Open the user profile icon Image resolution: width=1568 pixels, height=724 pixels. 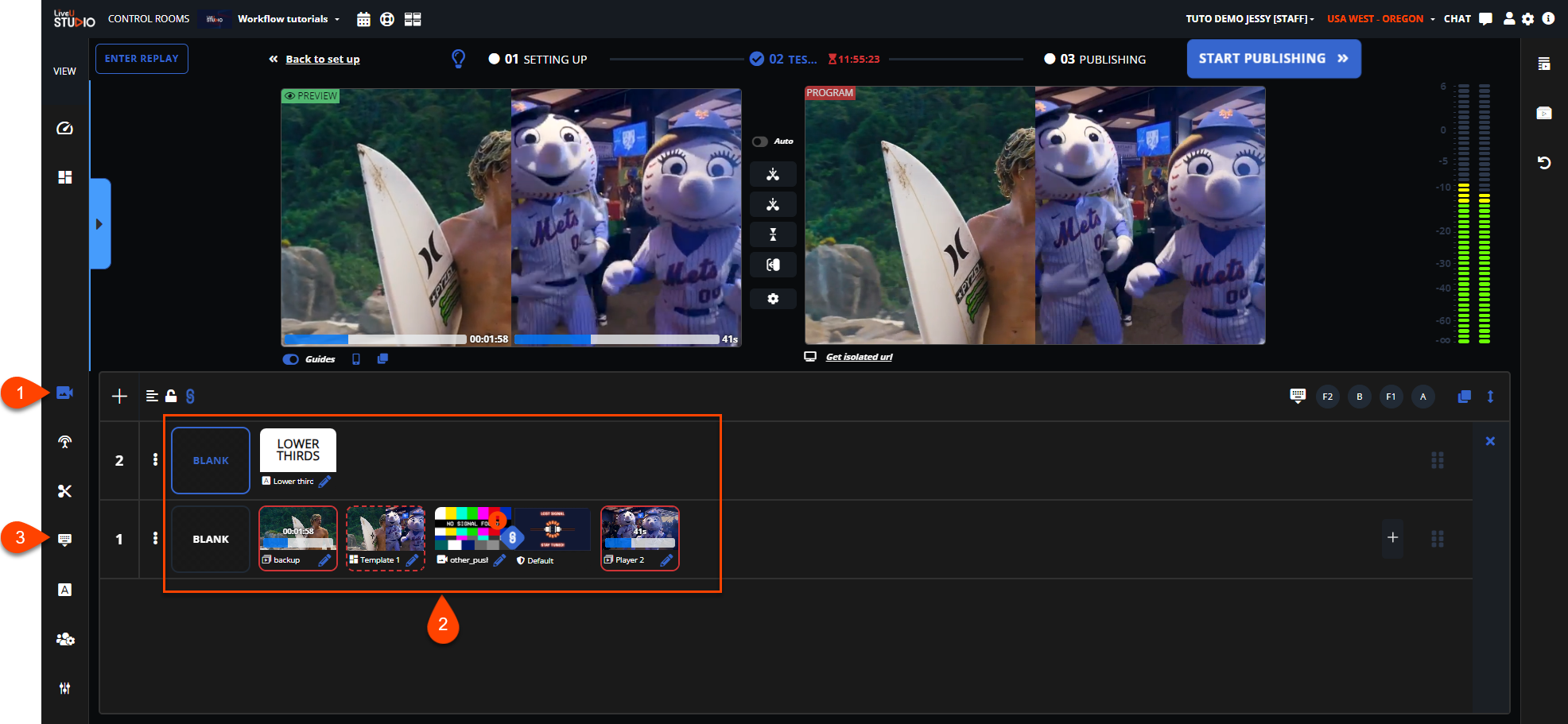click(1509, 19)
